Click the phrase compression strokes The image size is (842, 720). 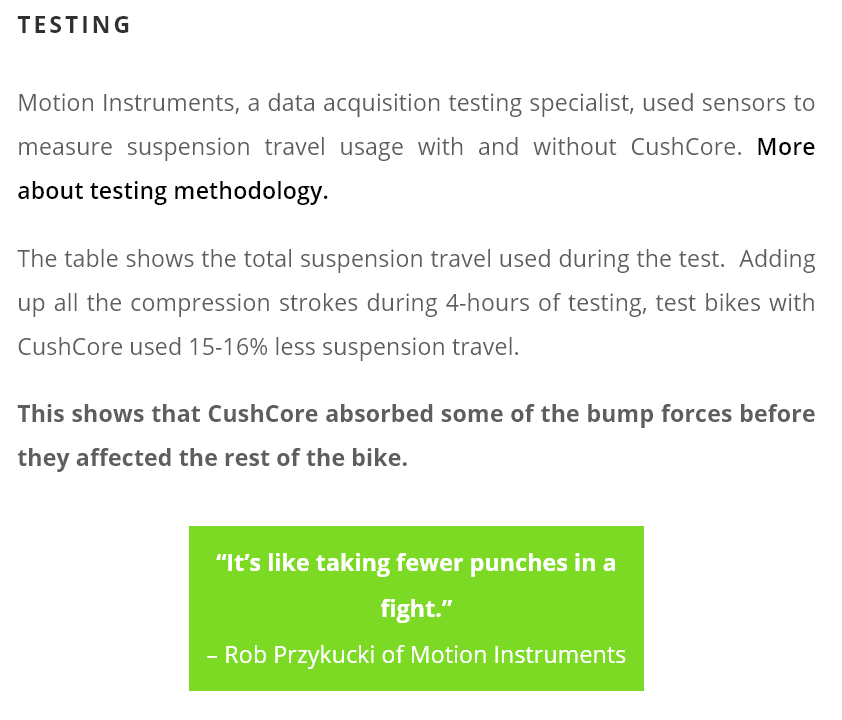[x=244, y=303]
